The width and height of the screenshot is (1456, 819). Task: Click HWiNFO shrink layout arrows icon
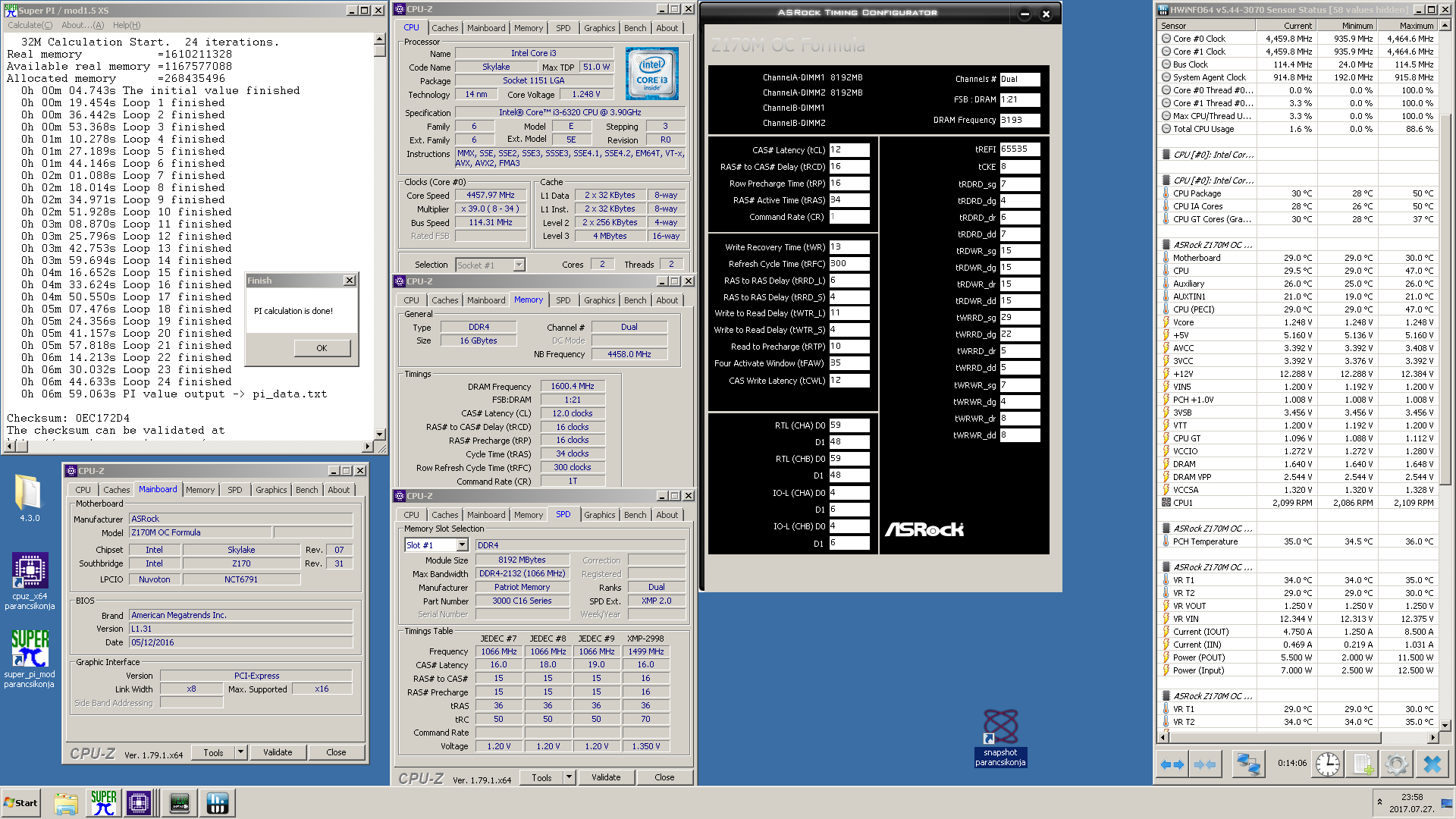coord(1205,764)
